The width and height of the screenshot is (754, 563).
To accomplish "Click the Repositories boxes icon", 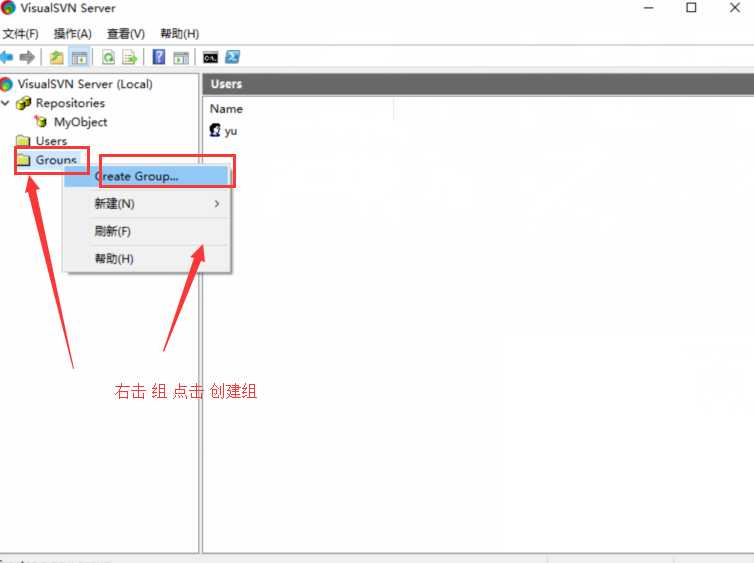I will point(24,103).
